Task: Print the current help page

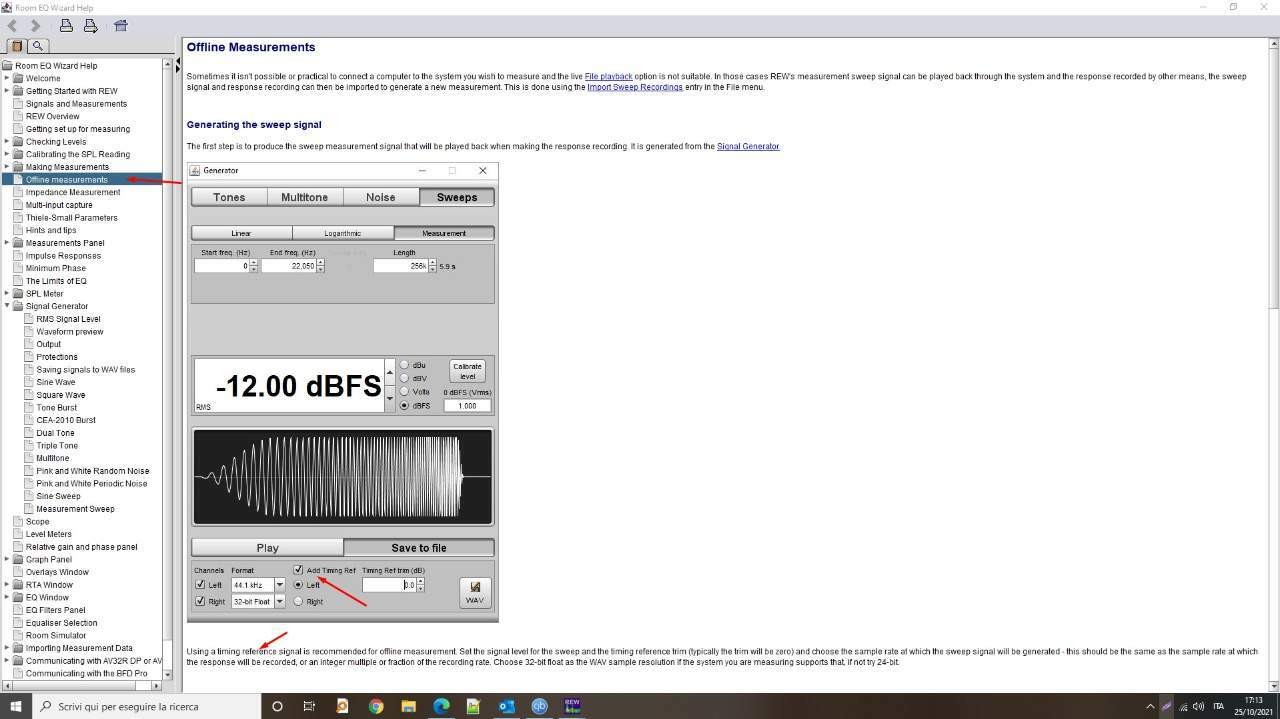Action: tap(66, 26)
